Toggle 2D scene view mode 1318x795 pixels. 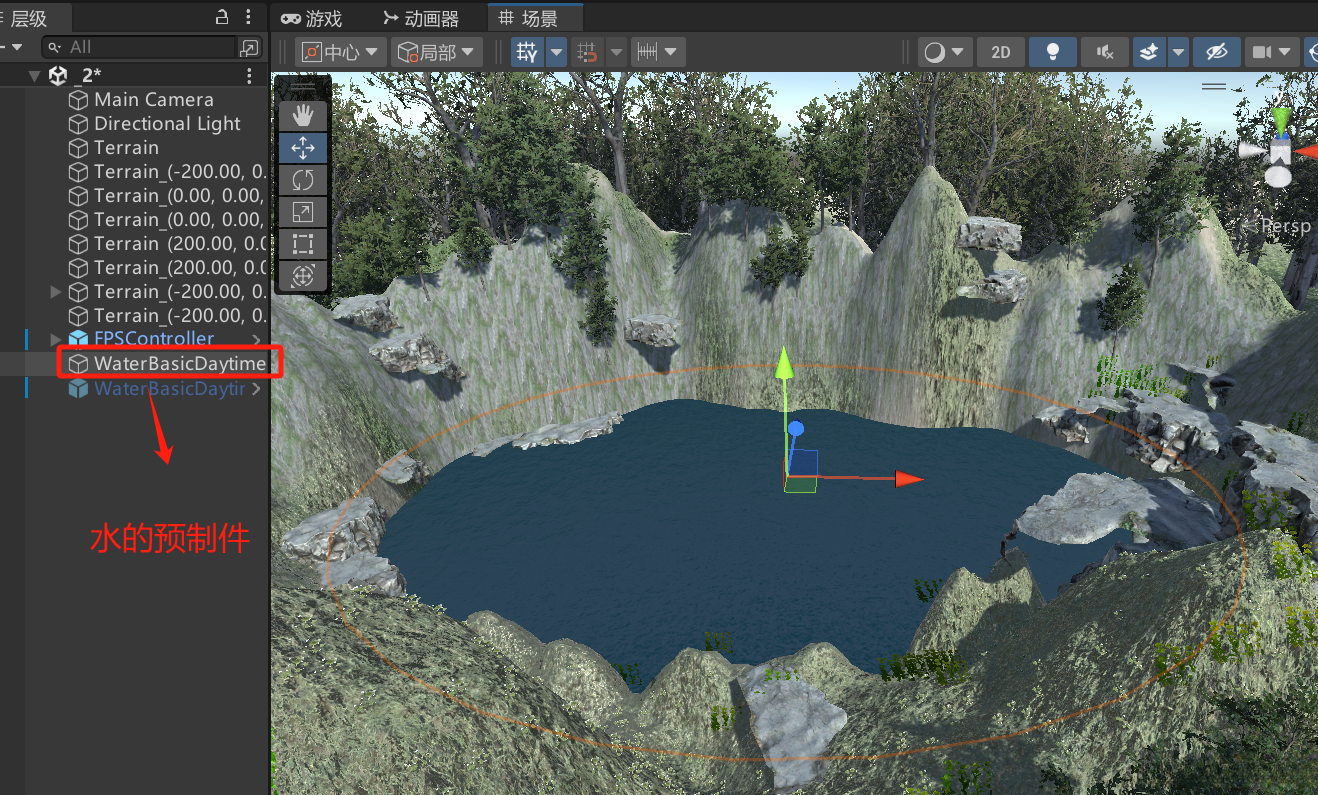1000,52
